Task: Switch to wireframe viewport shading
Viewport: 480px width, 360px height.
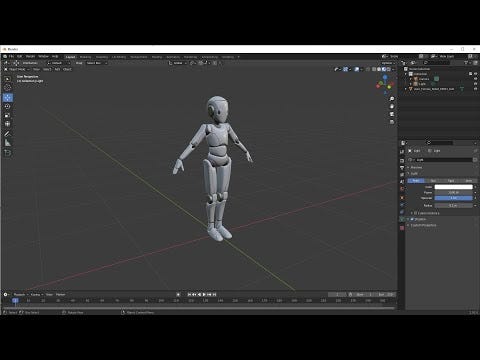Action: tap(374, 69)
